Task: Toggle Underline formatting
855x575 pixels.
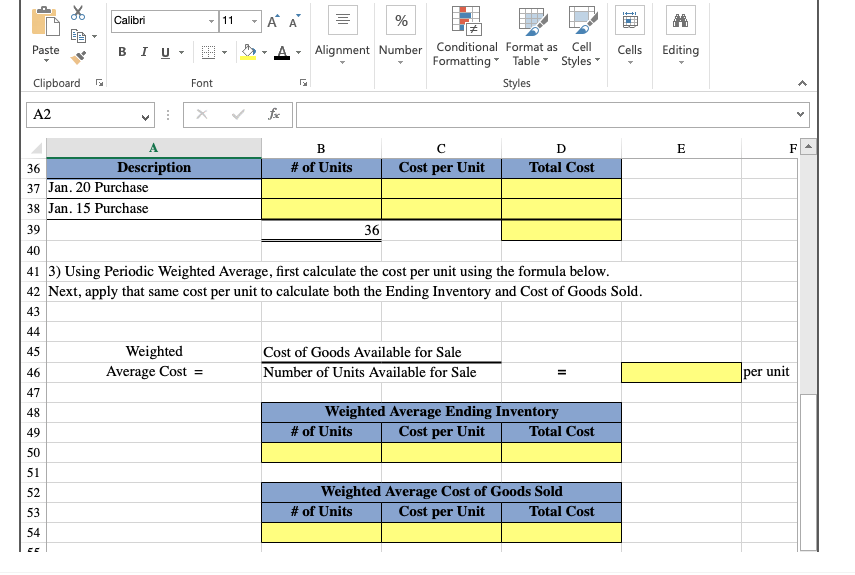Action: click(165, 52)
